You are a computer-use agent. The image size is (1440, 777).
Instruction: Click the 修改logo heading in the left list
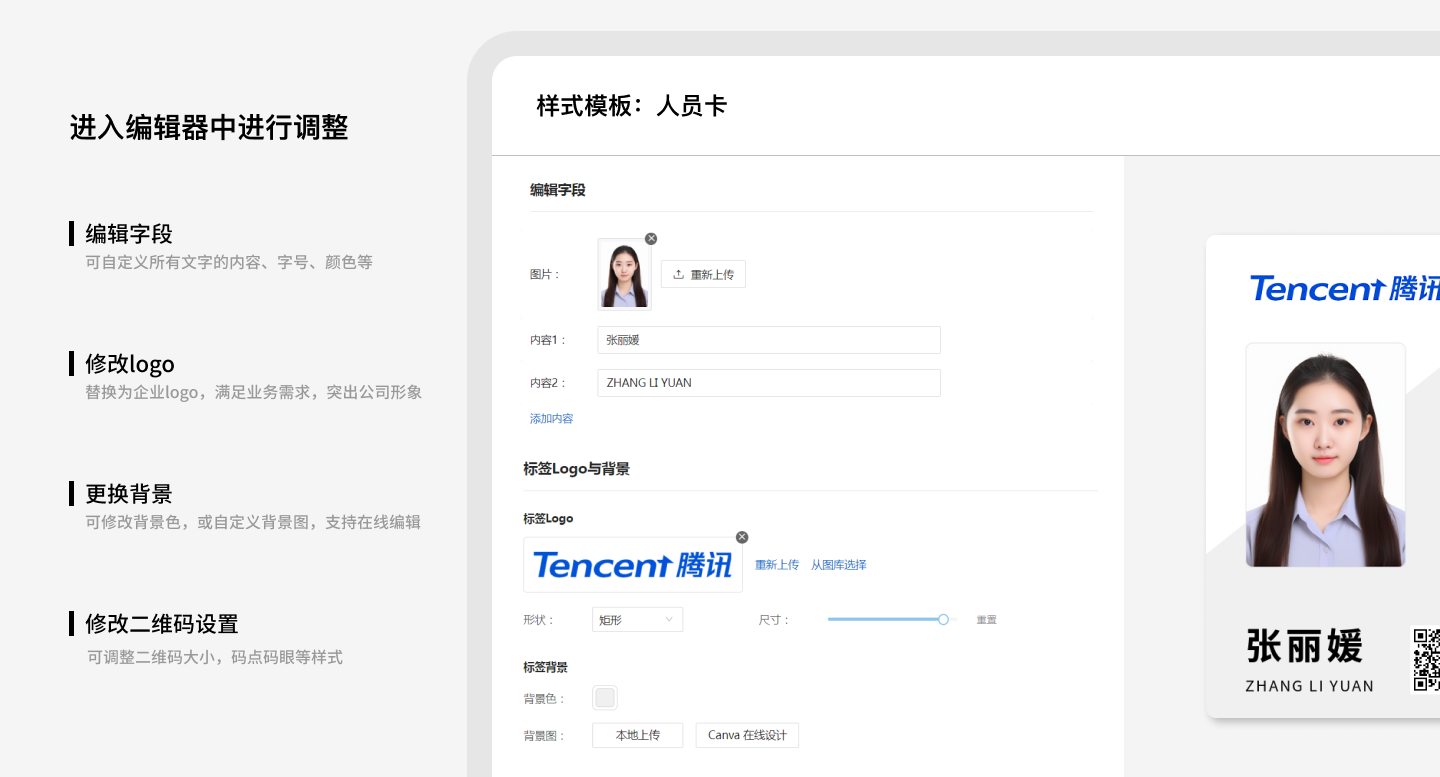[130, 364]
